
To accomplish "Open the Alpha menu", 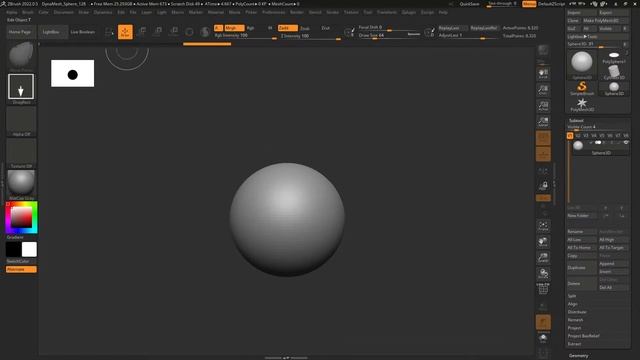I will click(12, 12).
